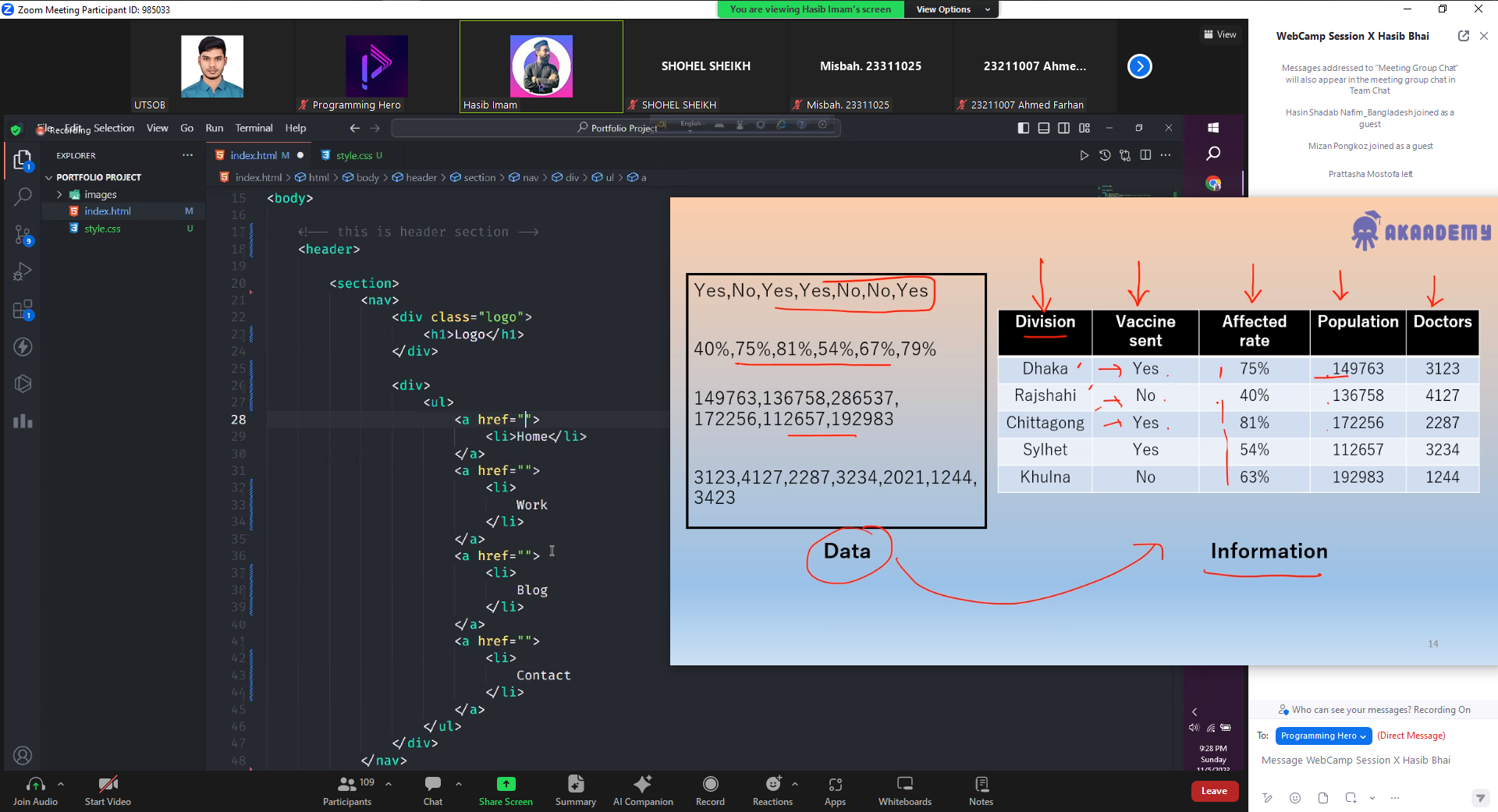
Task: Open the View layout menu
Action: [x=1220, y=34]
